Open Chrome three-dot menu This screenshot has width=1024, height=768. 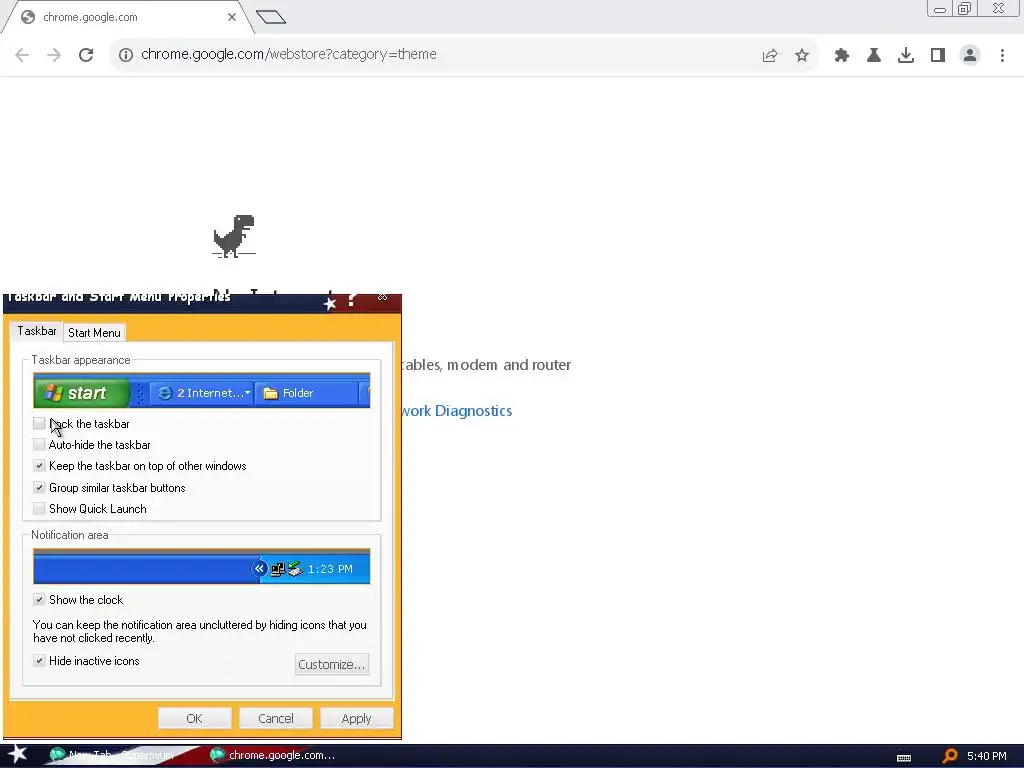coord(1002,56)
